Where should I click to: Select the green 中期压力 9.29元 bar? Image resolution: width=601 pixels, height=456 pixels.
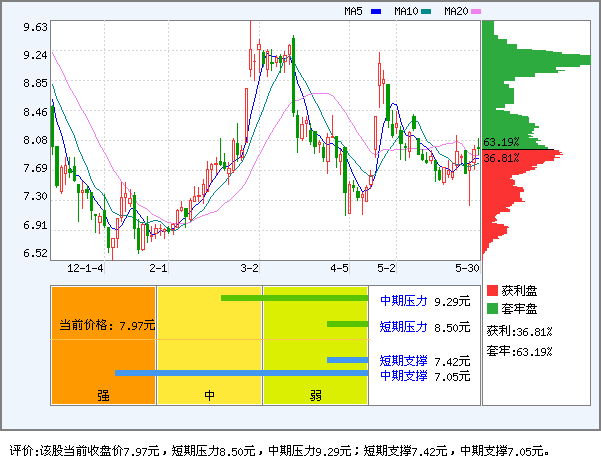pyautogui.click(x=295, y=298)
